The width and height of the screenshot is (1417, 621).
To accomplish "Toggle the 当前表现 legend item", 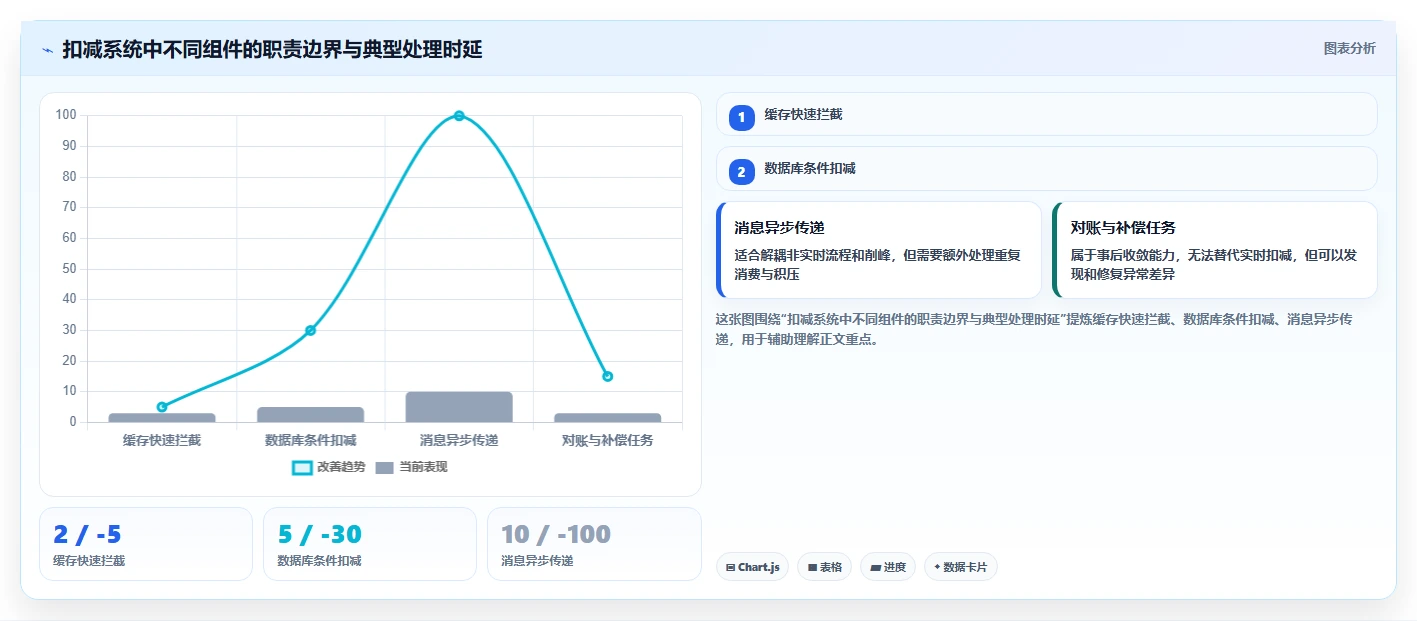I will coord(411,467).
